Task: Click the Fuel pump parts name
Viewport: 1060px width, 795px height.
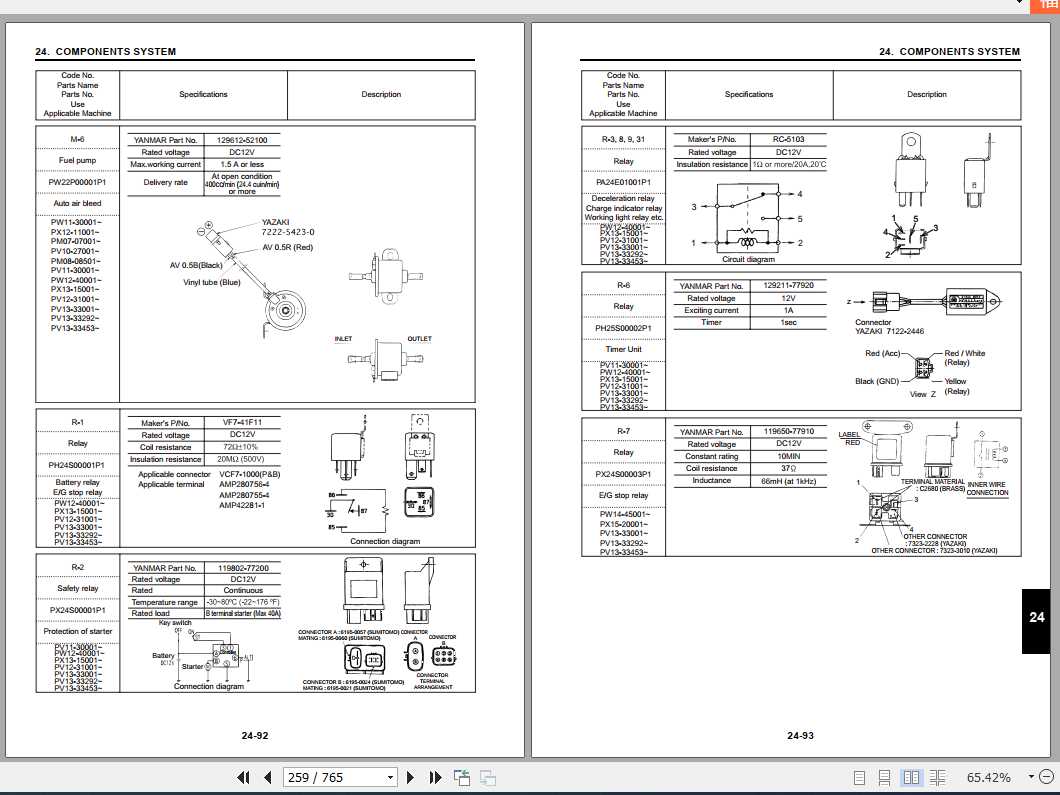Action: coord(78,160)
